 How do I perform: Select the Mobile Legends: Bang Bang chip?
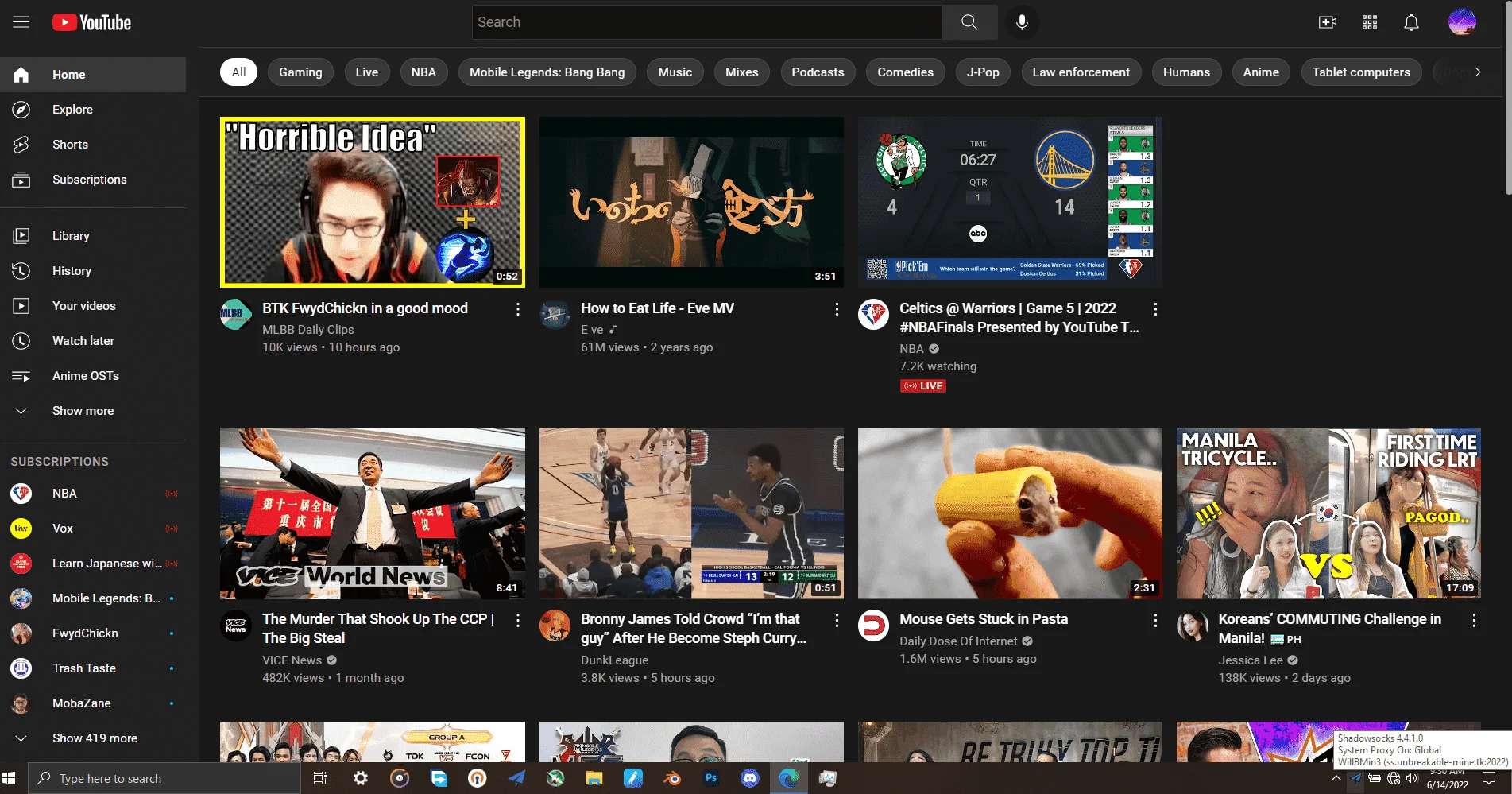point(547,72)
